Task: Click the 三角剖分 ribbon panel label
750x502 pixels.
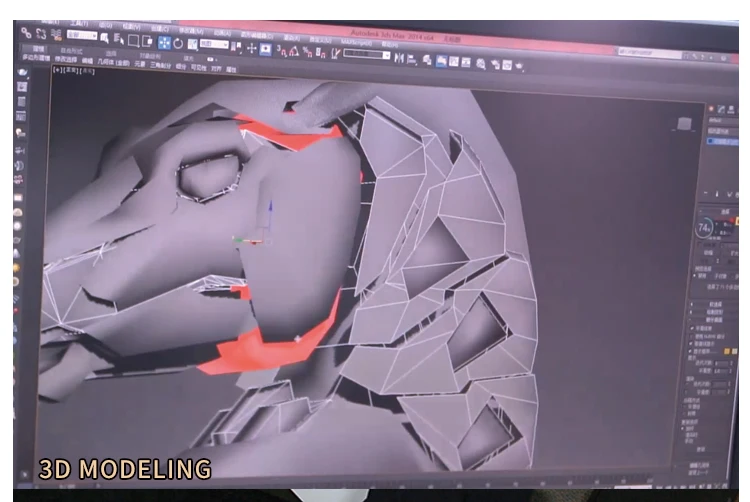Action: [160, 65]
